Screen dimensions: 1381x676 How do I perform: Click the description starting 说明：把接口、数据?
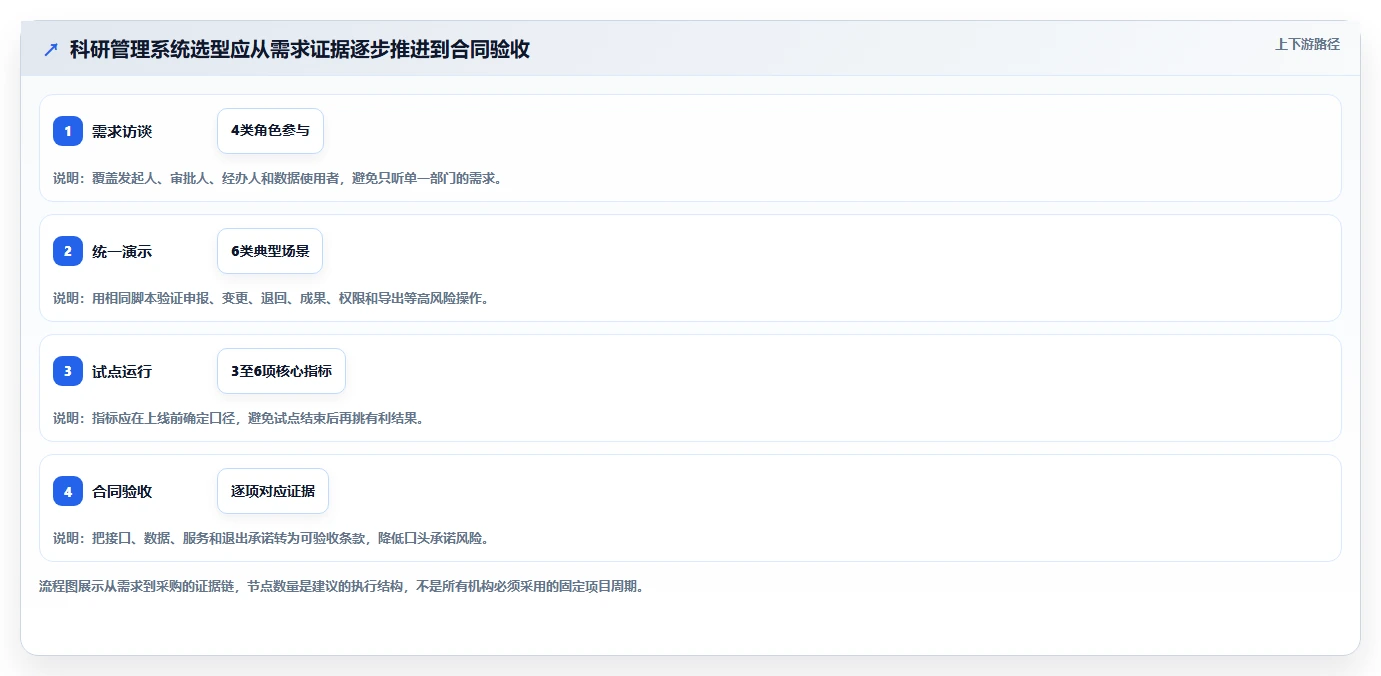pyautogui.click(x=271, y=538)
